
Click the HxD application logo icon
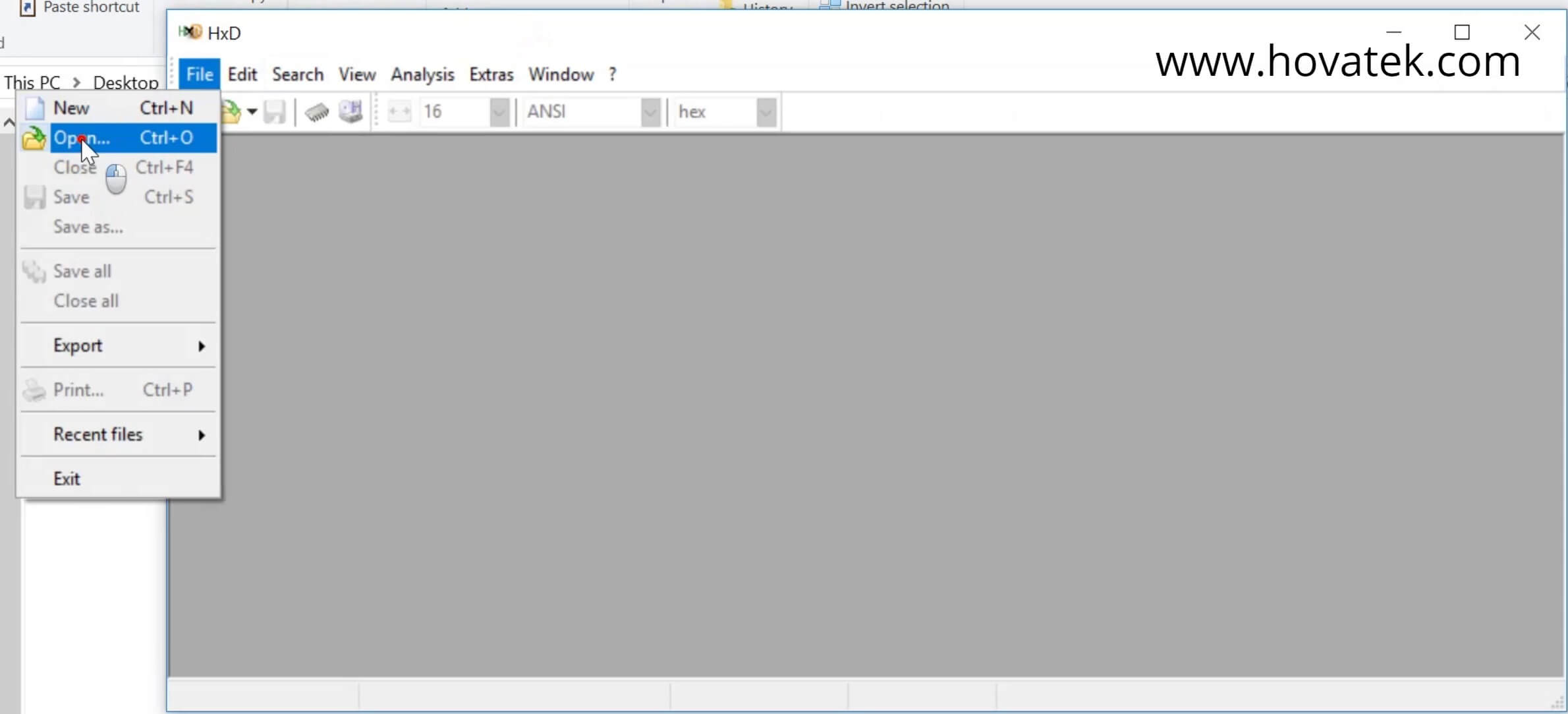tap(190, 32)
